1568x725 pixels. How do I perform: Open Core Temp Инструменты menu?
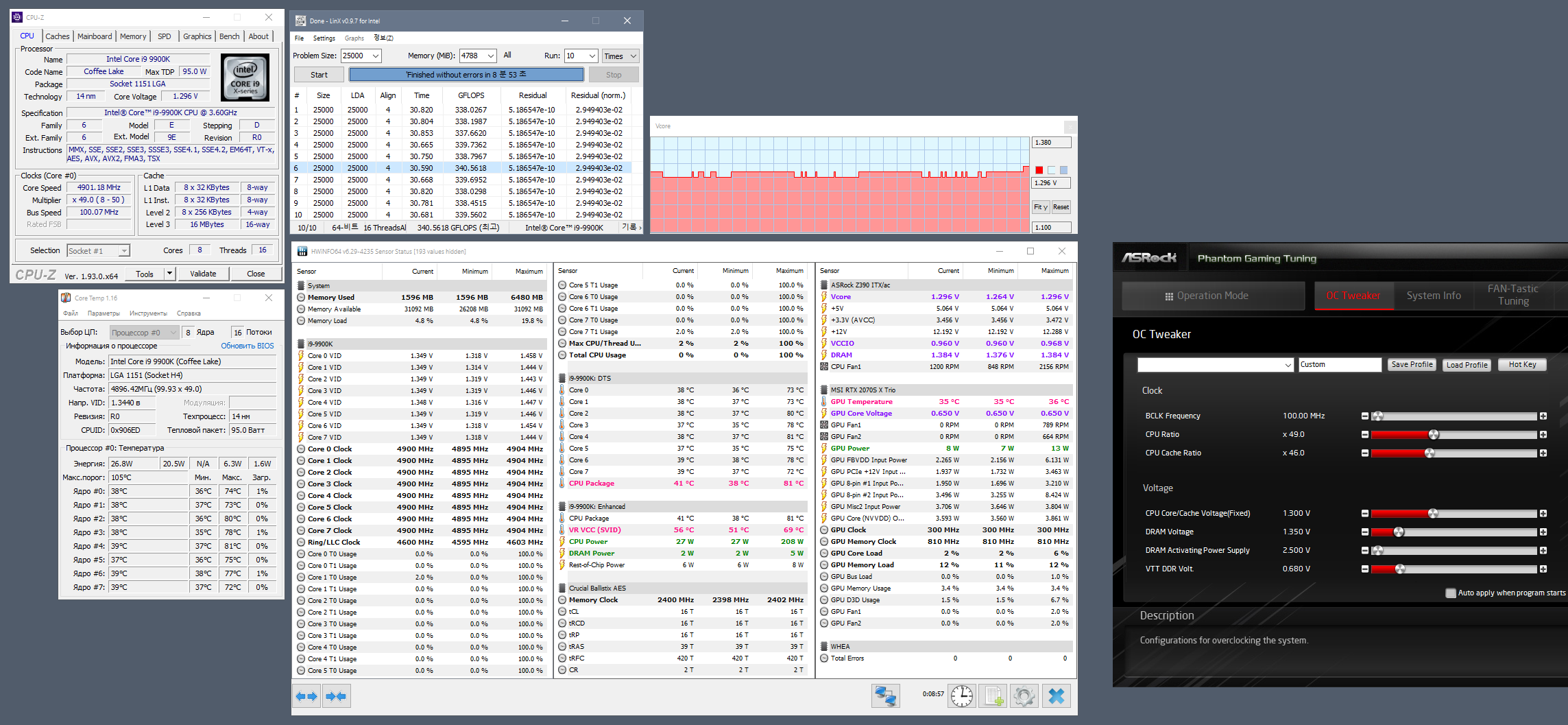click(x=148, y=313)
